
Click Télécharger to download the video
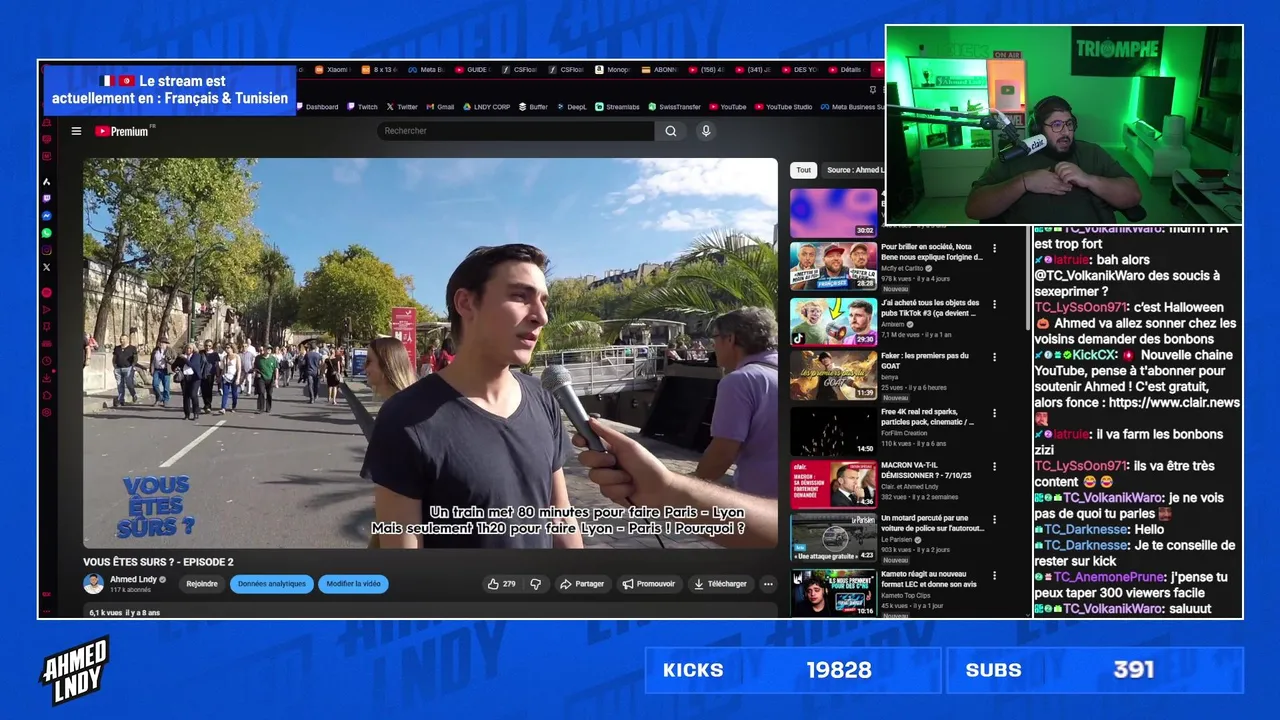point(721,584)
